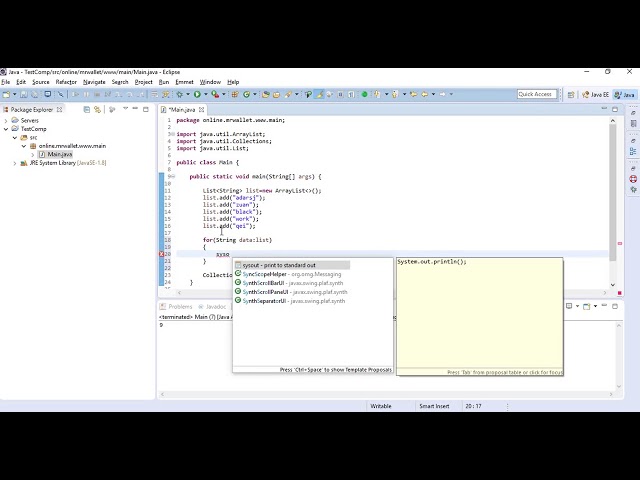
Task: Select Main.java in Package Explorer
Action: 60,154
